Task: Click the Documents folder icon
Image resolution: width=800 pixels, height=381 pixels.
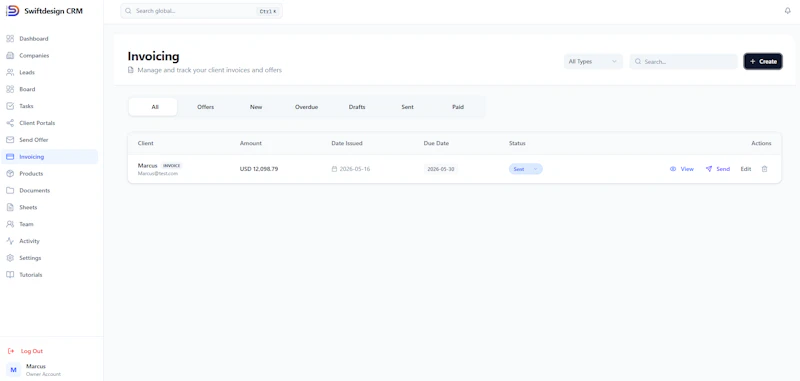Action: click(10, 190)
